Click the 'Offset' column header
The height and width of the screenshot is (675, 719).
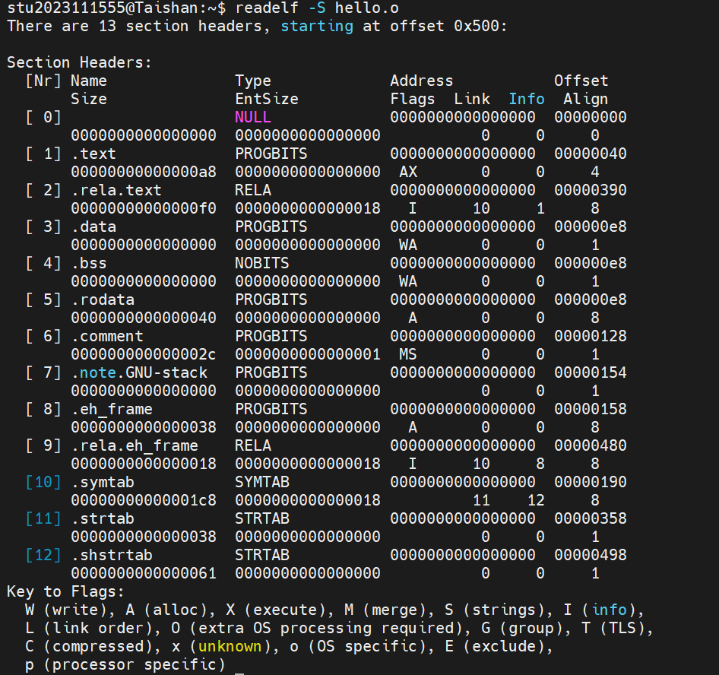[x=581, y=81]
